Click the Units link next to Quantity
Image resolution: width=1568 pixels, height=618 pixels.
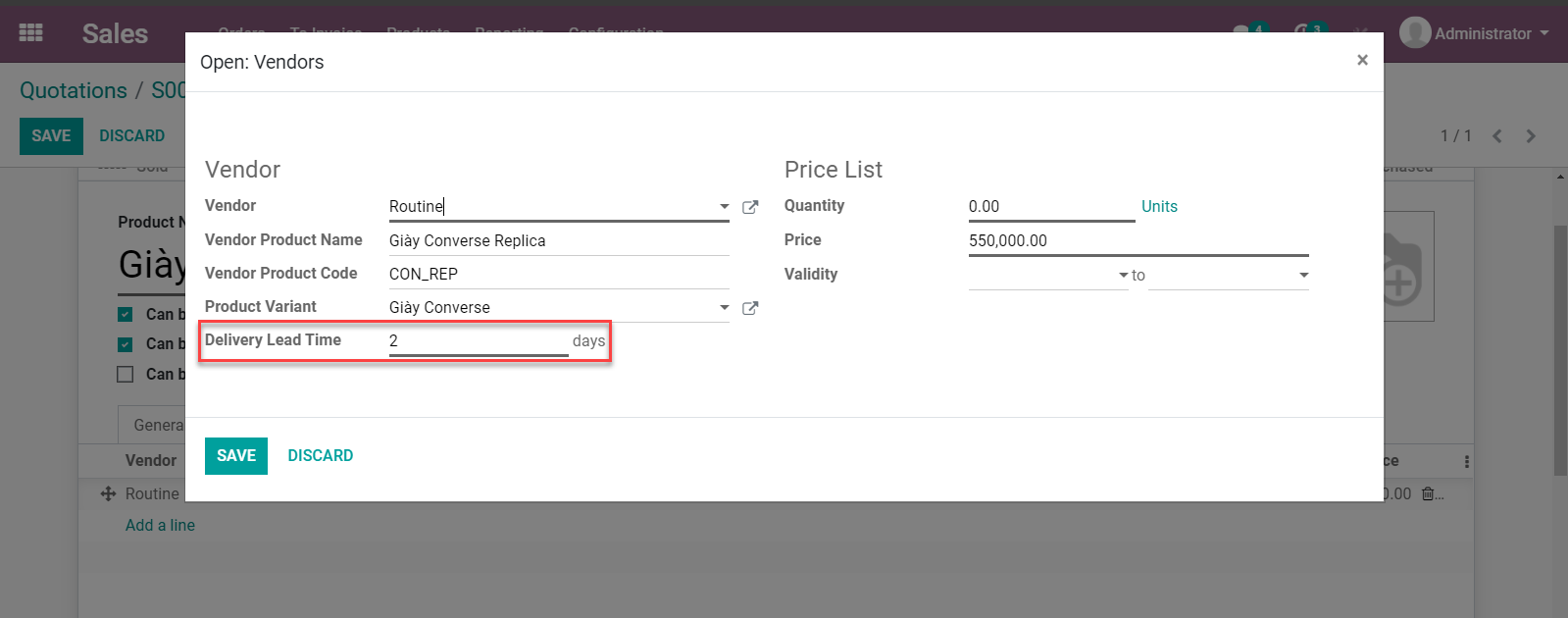point(1159,207)
